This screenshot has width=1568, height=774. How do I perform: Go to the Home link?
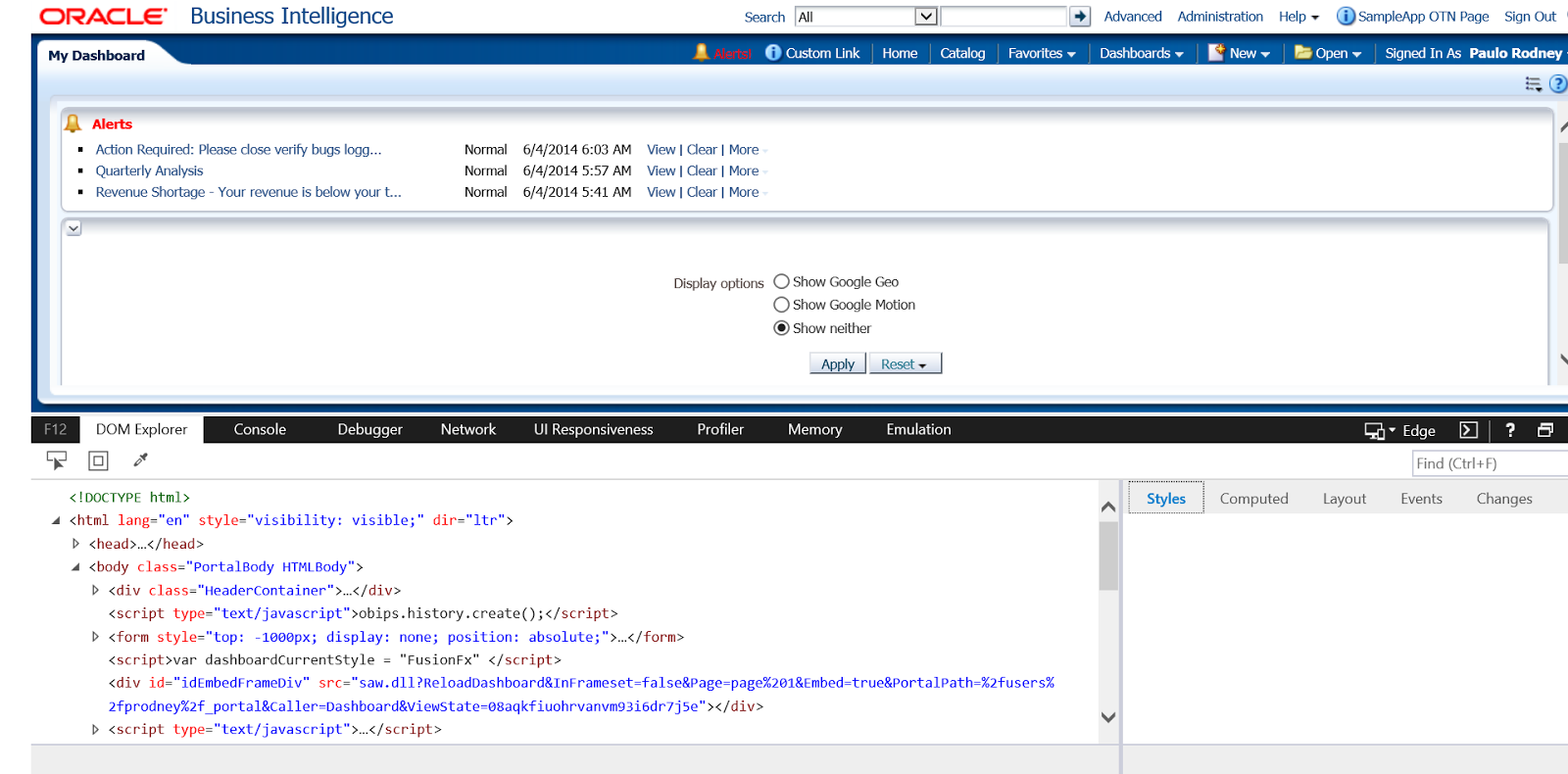tap(900, 53)
